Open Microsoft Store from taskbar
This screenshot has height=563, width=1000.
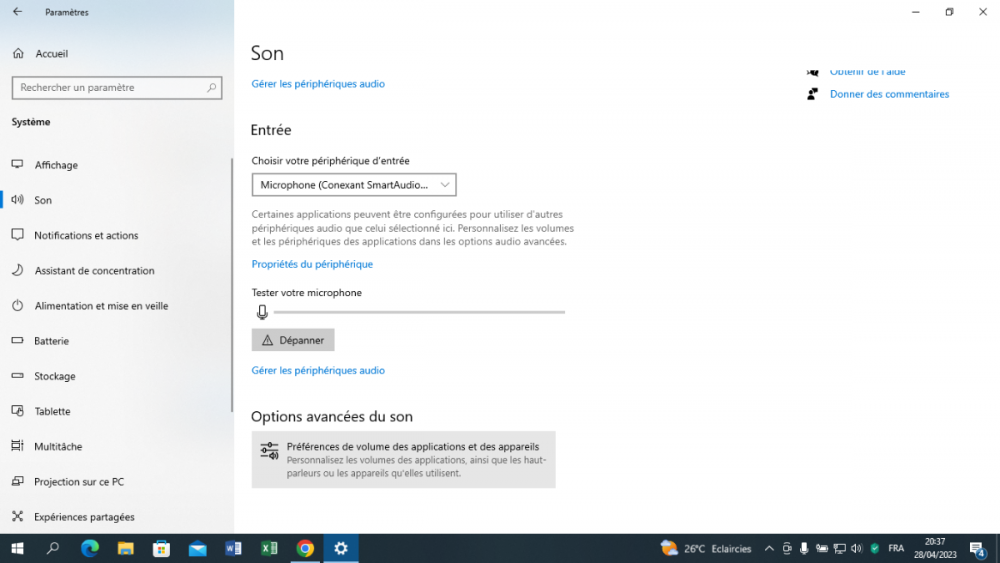(x=161, y=548)
